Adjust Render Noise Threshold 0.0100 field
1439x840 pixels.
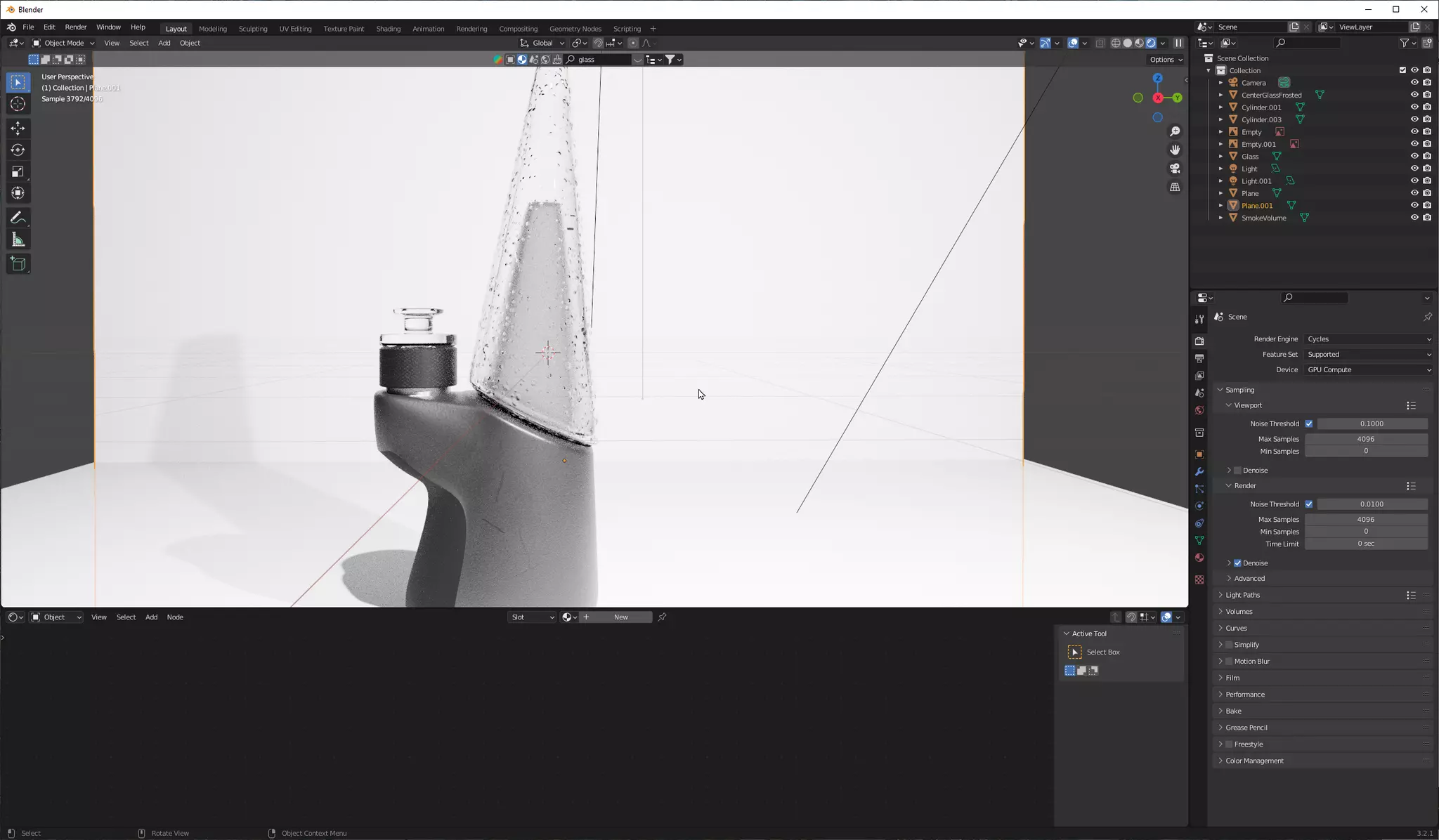pyautogui.click(x=1372, y=504)
